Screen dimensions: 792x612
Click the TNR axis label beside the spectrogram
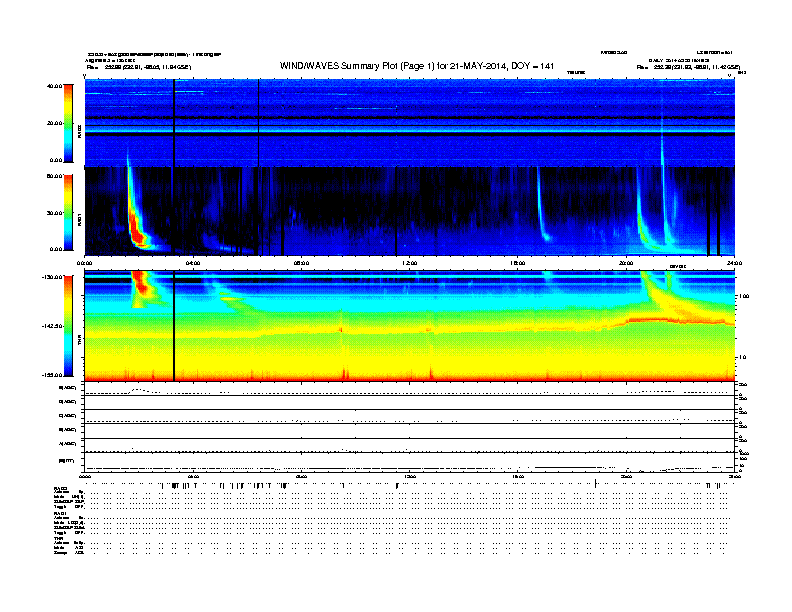(79, 341)
